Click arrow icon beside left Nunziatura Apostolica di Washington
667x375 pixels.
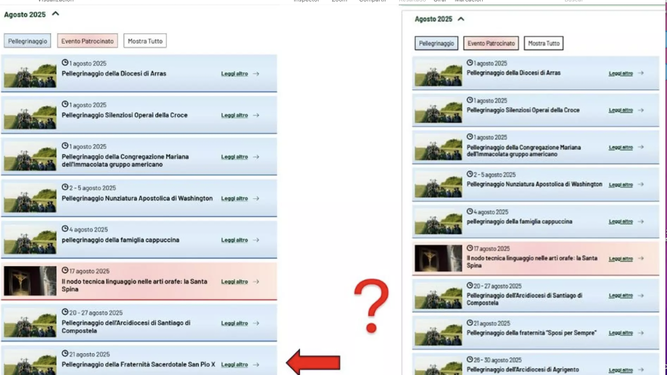point(256,199)
